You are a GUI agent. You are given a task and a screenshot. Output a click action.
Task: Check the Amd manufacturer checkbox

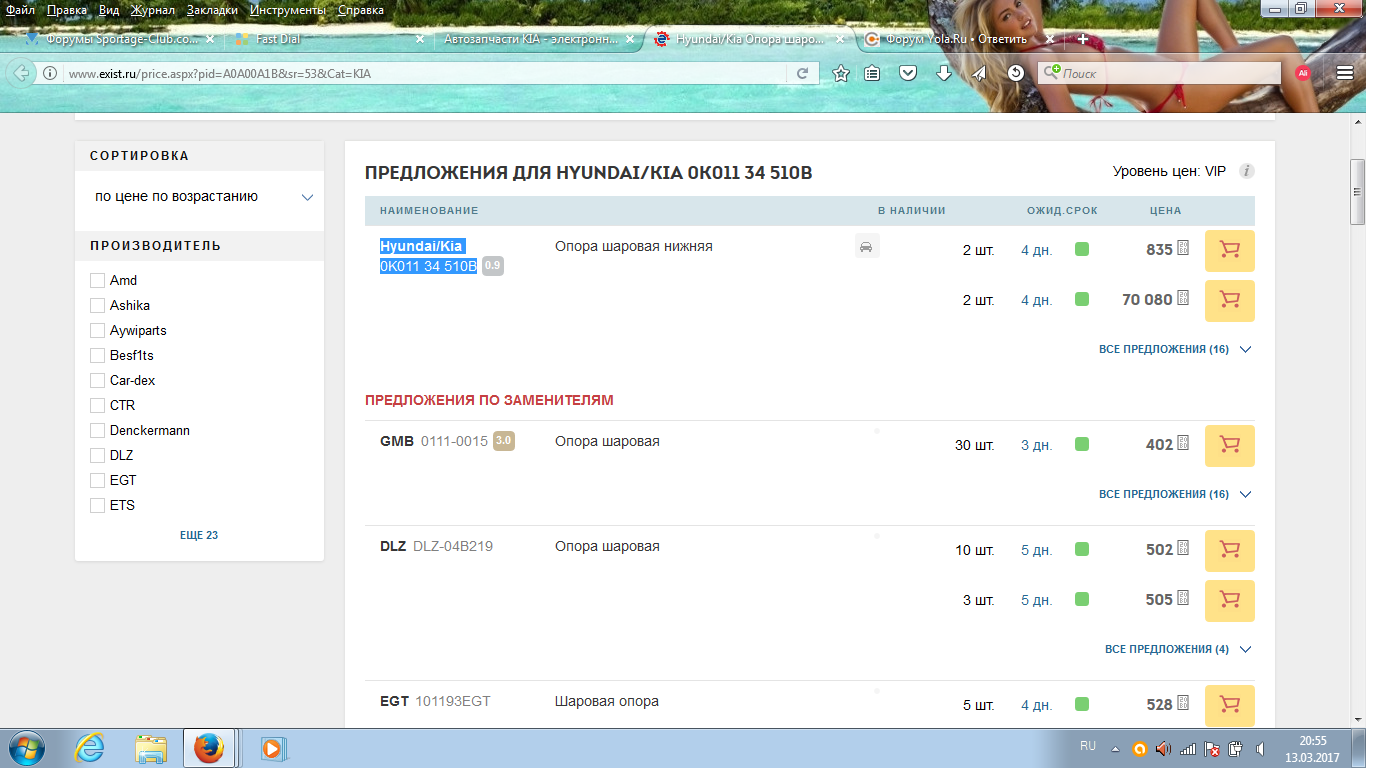[97, 281]
